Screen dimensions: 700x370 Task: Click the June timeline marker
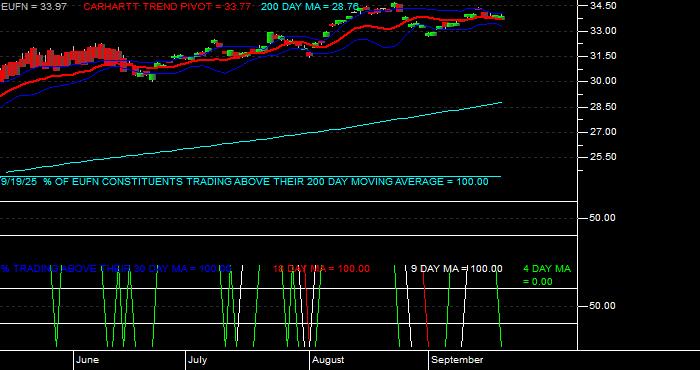(x=88, y=360)
